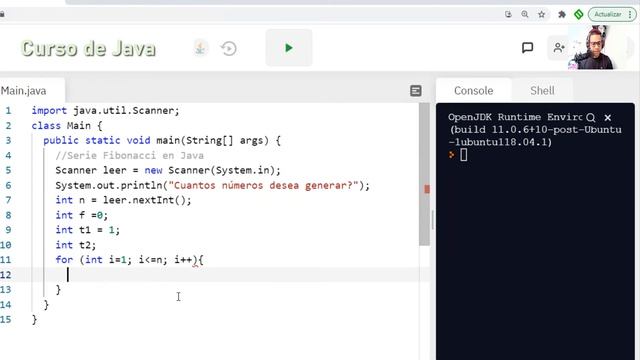The height and width of the screenshot is (360, 640).
Task: Click '(build 11.0.6+10-post-Ubuntu' console text
Action: pos(536,130)
